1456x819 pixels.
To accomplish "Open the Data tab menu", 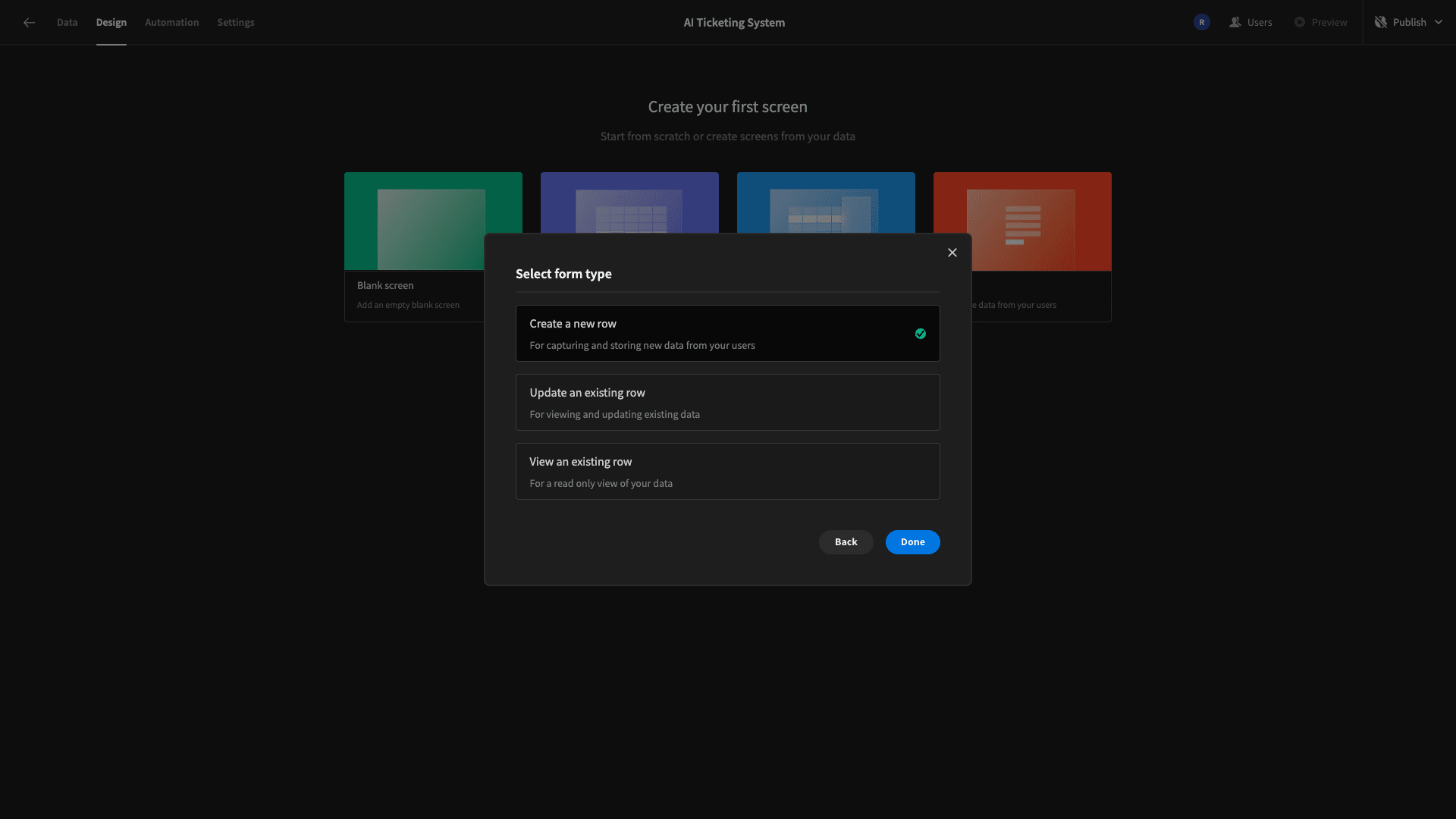I will point(67,22).
